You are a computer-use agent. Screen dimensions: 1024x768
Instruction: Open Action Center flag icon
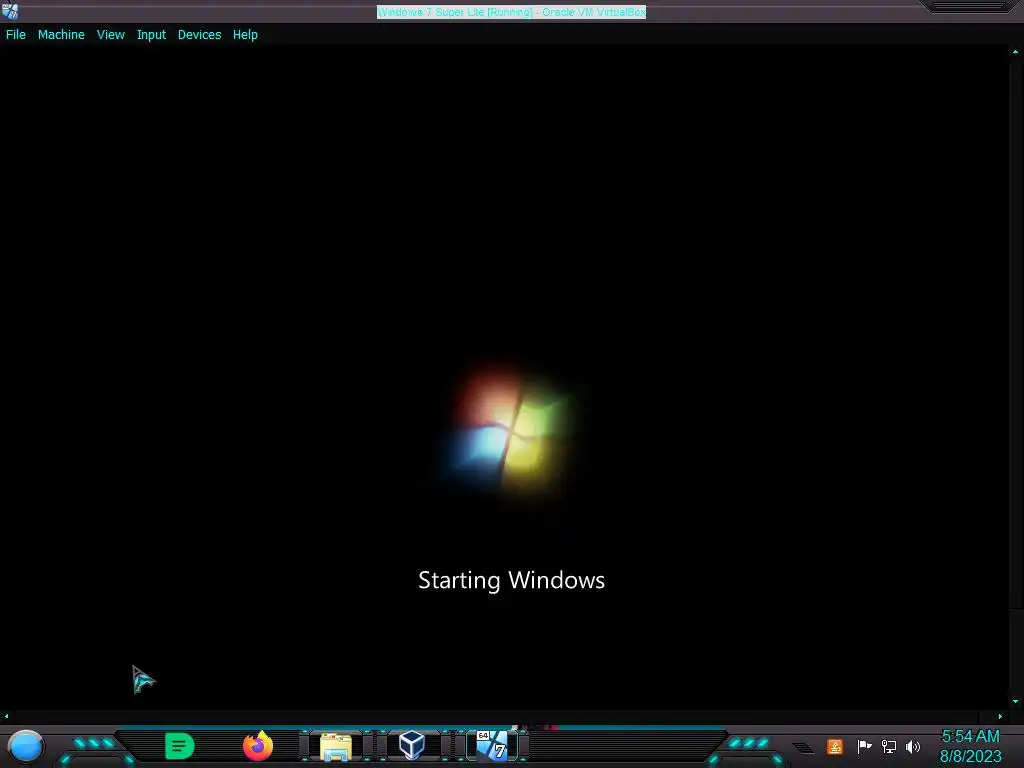click(x=864, y=746)
